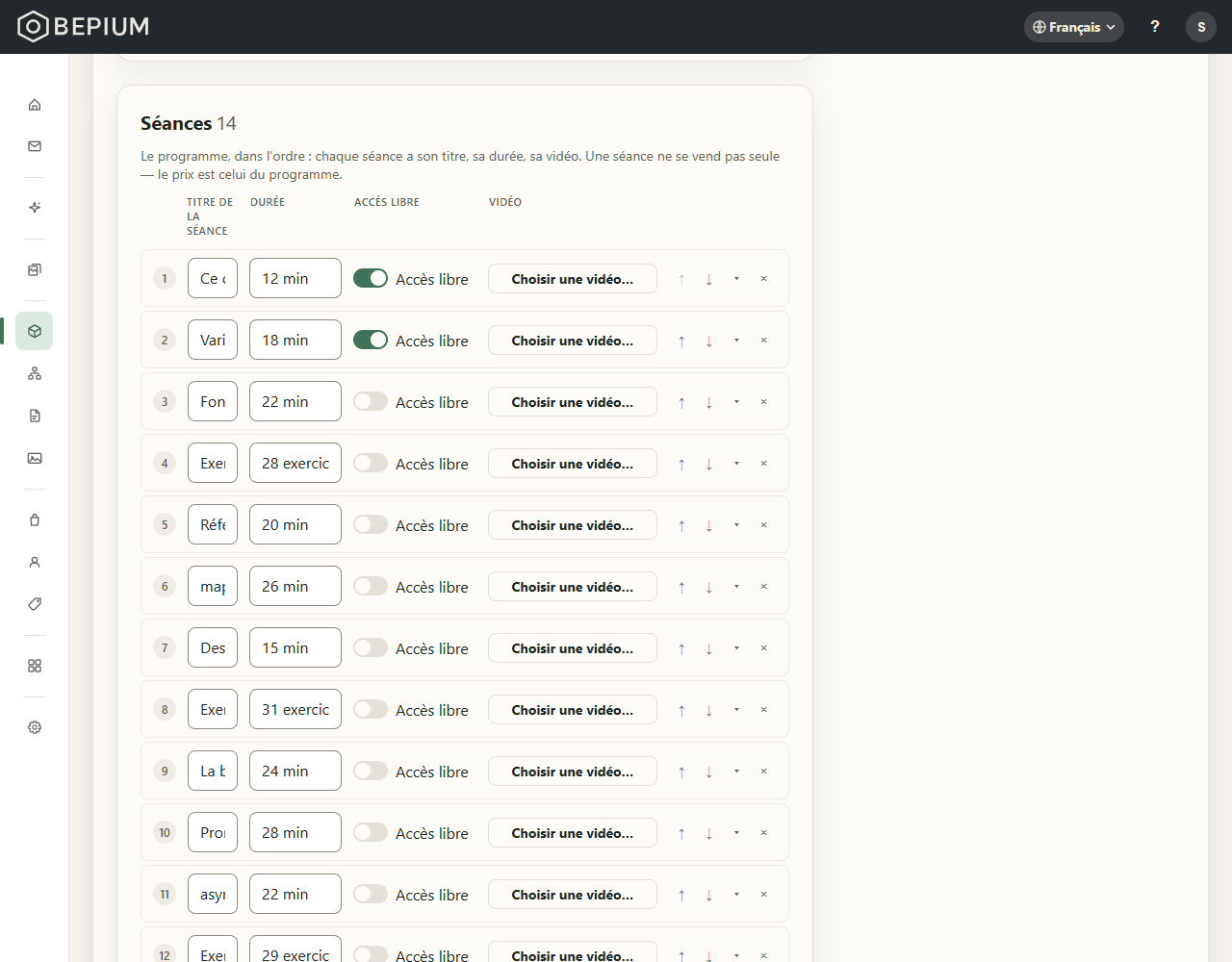Open the settings gear in sidebar
The height and width of the screenshot is (962, 1232).
point(35,727)
